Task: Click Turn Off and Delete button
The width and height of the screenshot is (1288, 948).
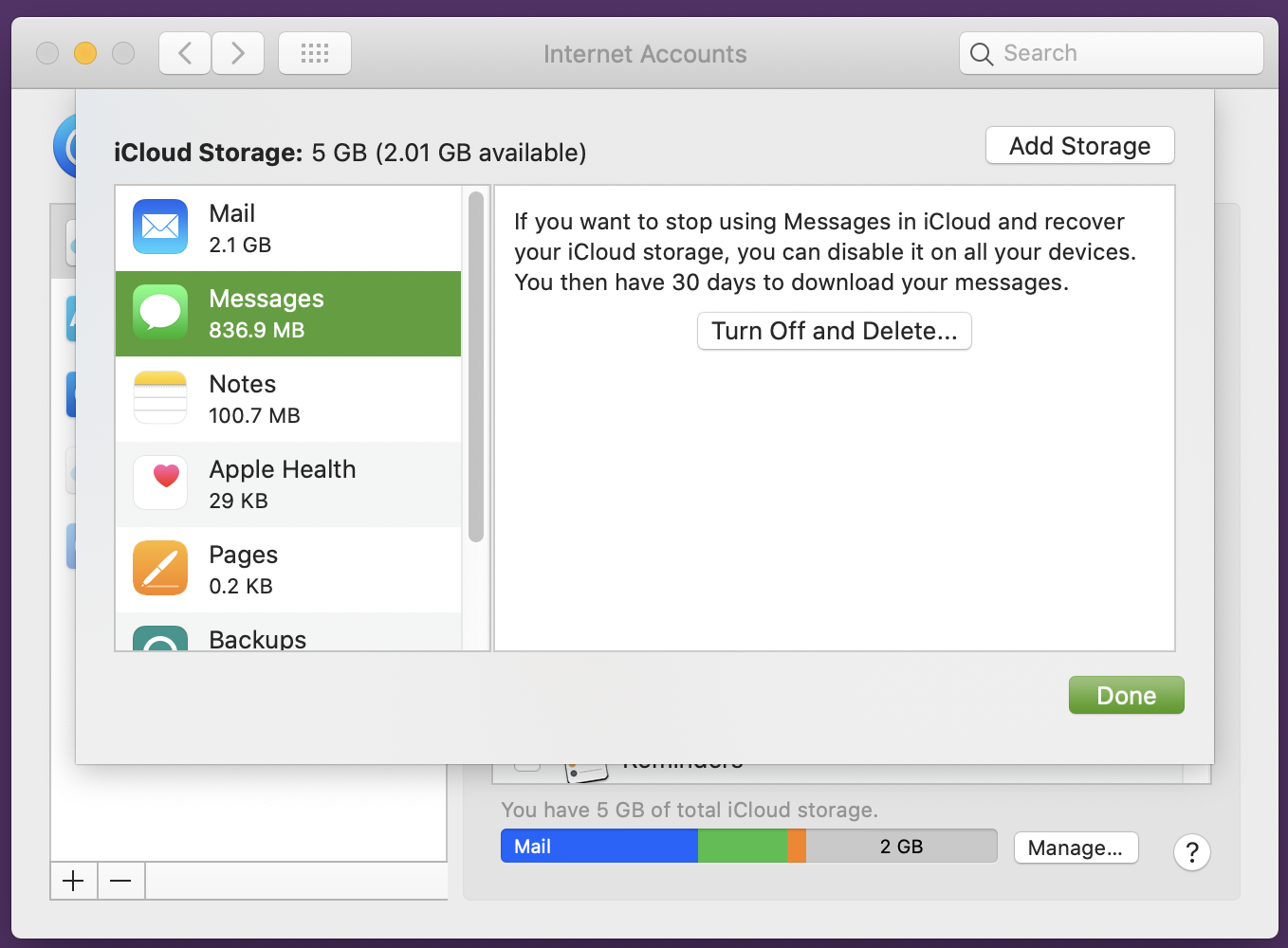Action: click(835, 331)
